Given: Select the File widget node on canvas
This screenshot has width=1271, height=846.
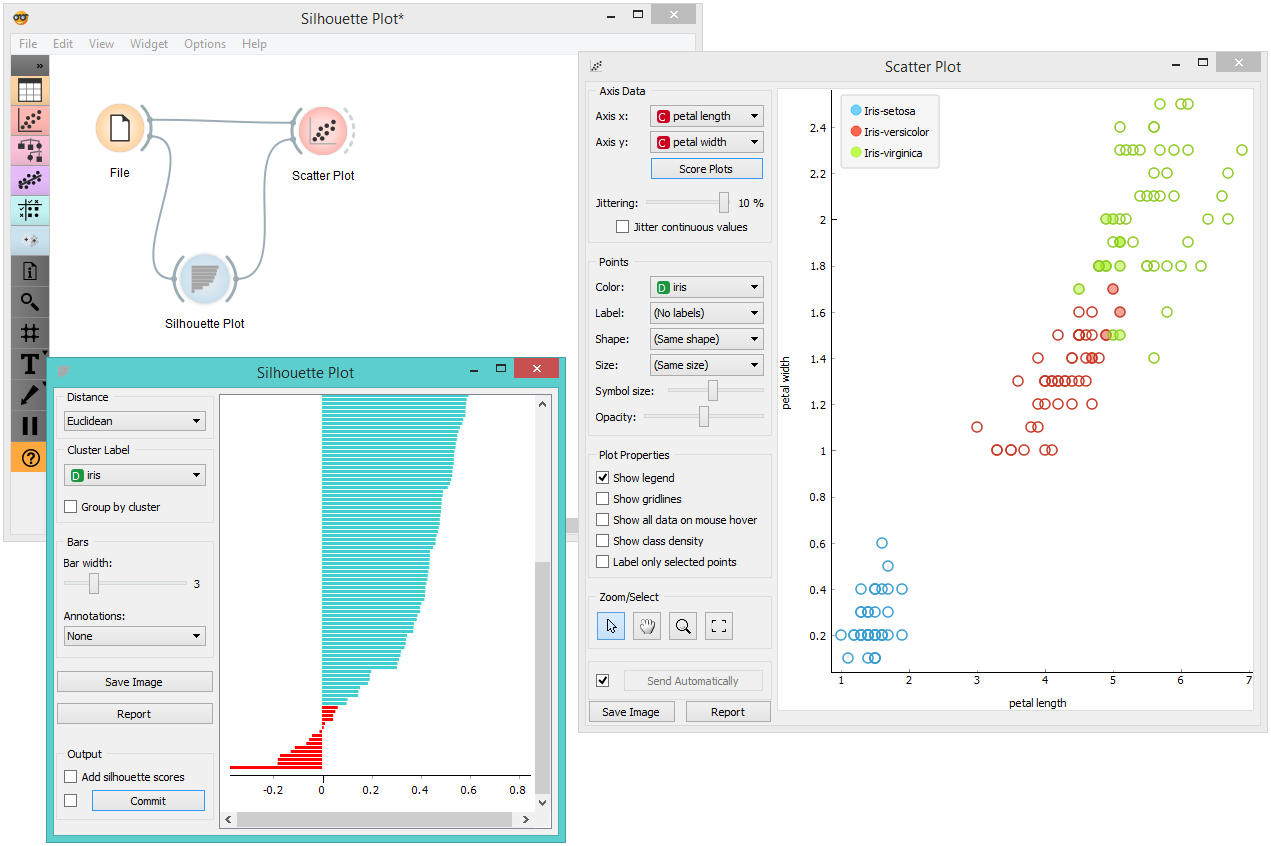Looking at the screenshot, I should coord(120,130).
